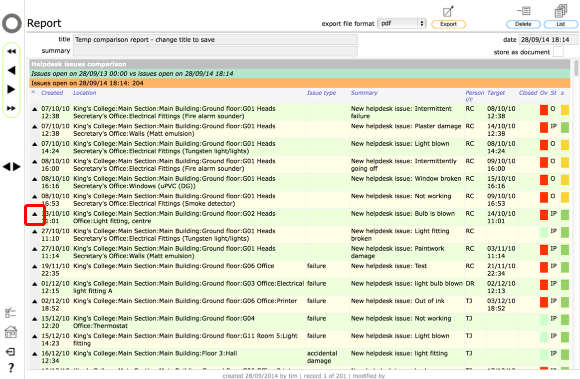Sort by the Ov column header
This screenshot has height=379, width=580.
[x=543, y=93]
